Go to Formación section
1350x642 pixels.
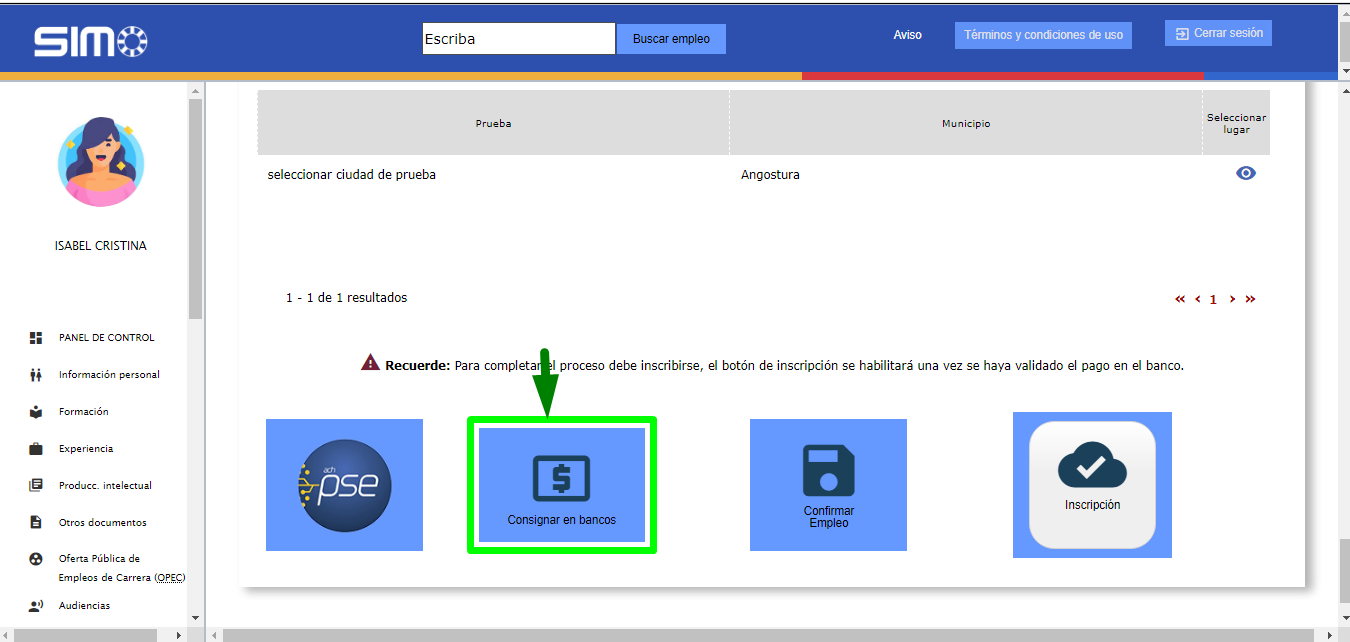[83, 412]
